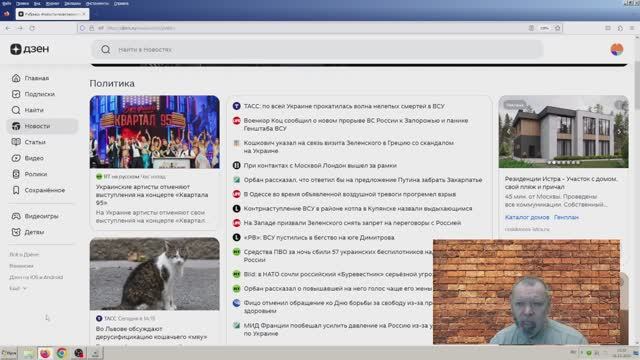Open «РВ» headline about Димитров
Viewport: 640px width, 360px height.
(319, 238)
